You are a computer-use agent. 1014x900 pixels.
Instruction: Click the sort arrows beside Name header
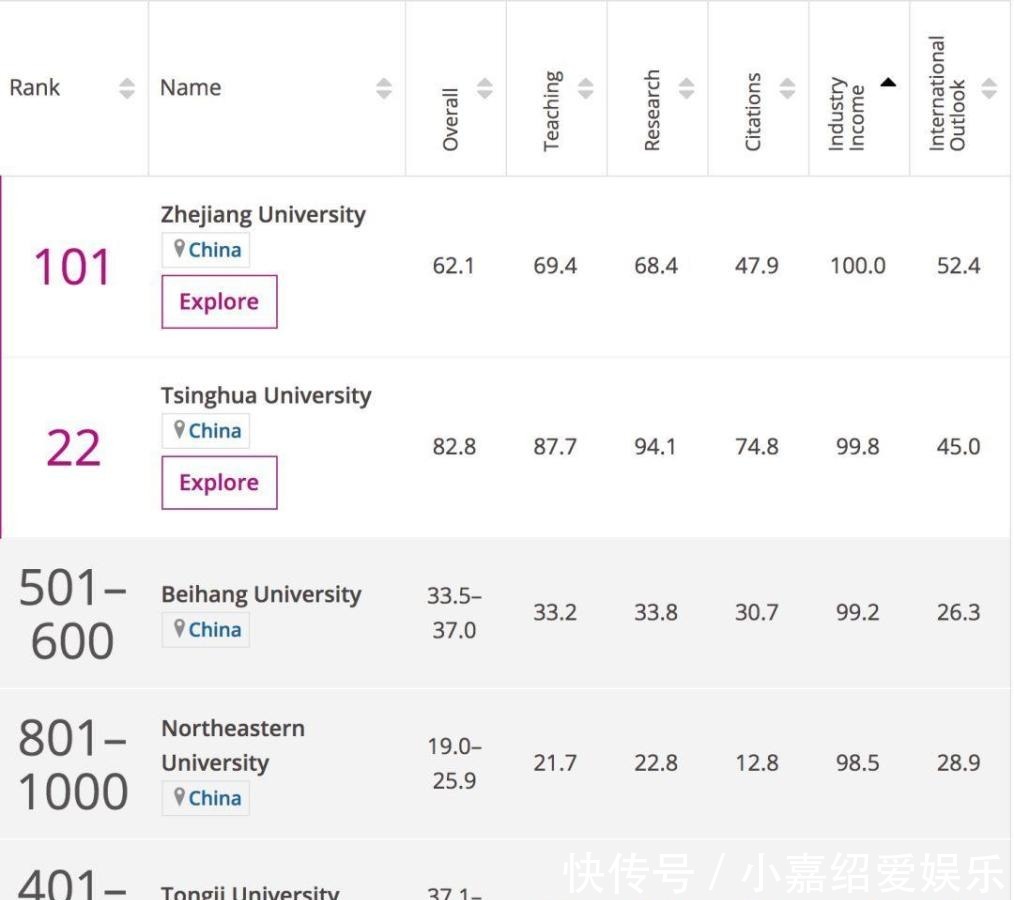[384, 88]
